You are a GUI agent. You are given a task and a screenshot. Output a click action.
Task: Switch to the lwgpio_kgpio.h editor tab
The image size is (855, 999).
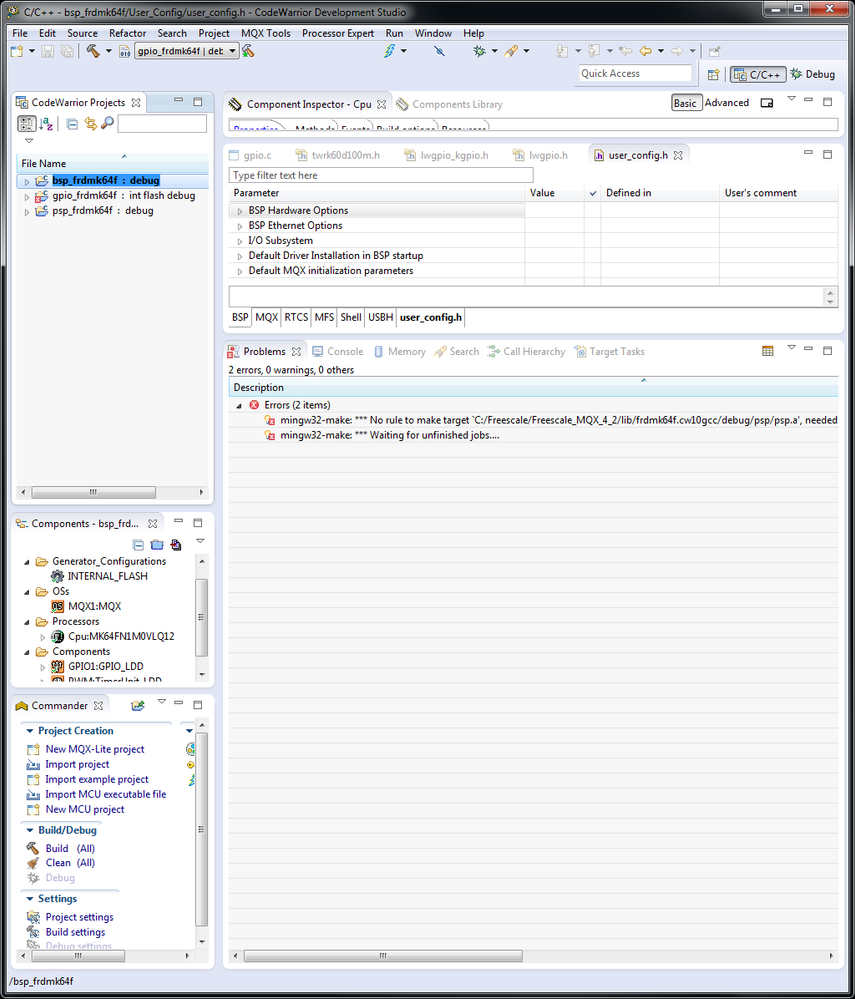[447, 155]
